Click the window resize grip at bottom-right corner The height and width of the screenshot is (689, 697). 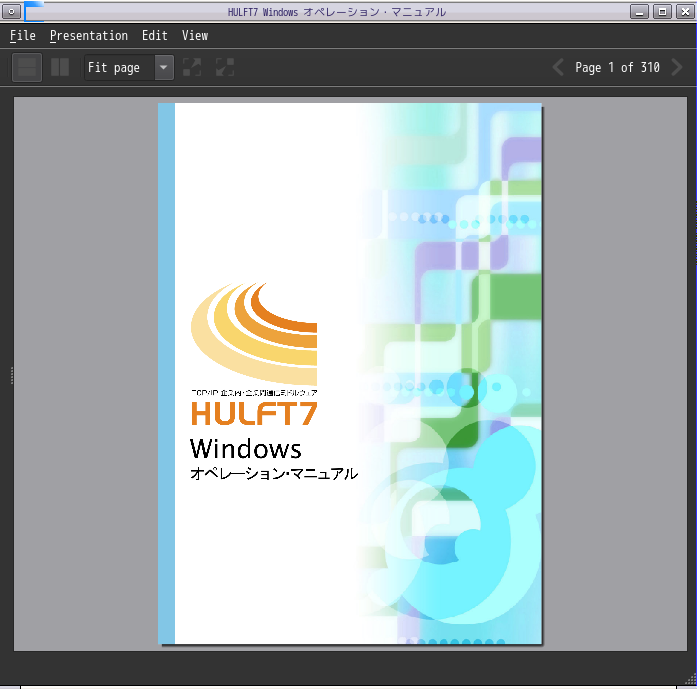pyautogui.click(x=690, y=679)
